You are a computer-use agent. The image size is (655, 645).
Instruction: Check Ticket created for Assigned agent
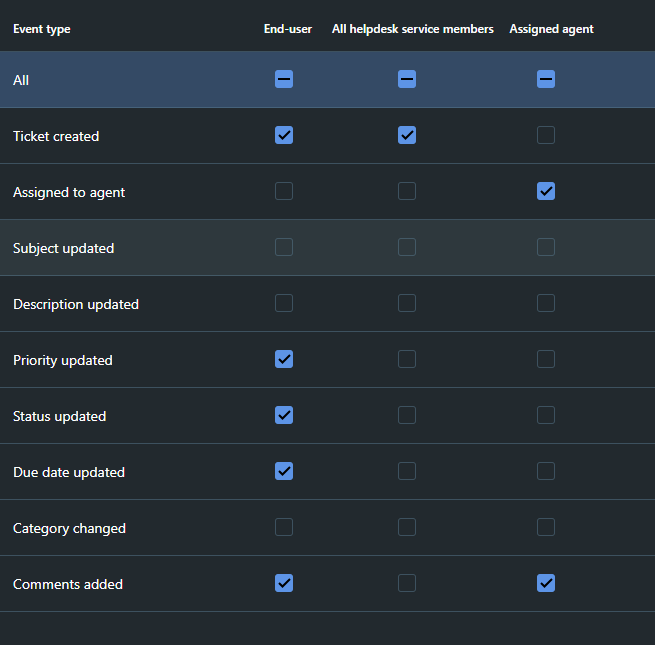pyautogui.click(x=546, y=135)
